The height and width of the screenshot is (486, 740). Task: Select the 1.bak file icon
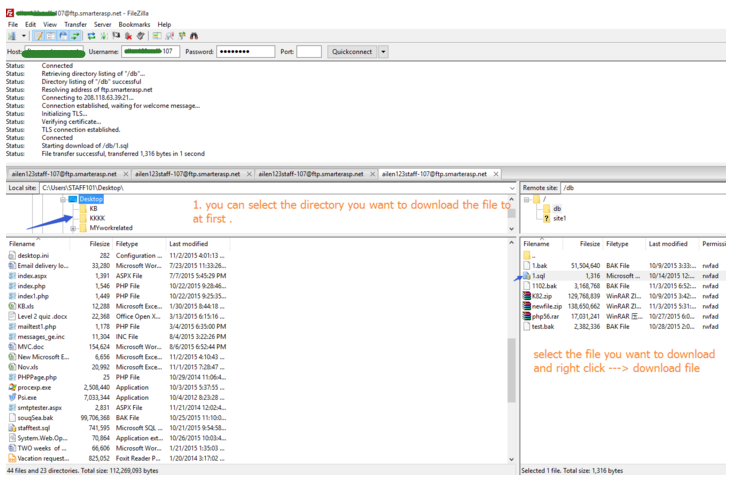(x=527, y=266)
